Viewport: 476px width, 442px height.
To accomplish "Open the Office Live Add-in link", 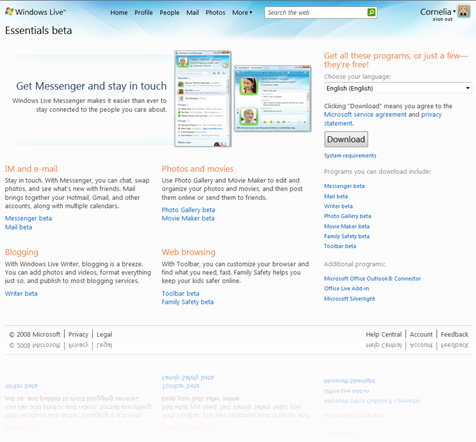I will coord(346,288).
